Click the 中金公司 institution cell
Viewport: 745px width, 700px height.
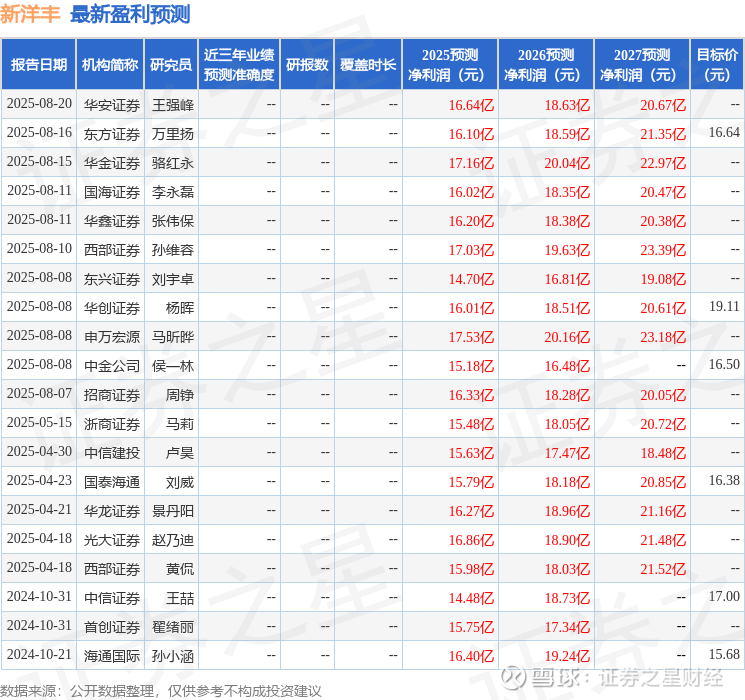[112, 366]
